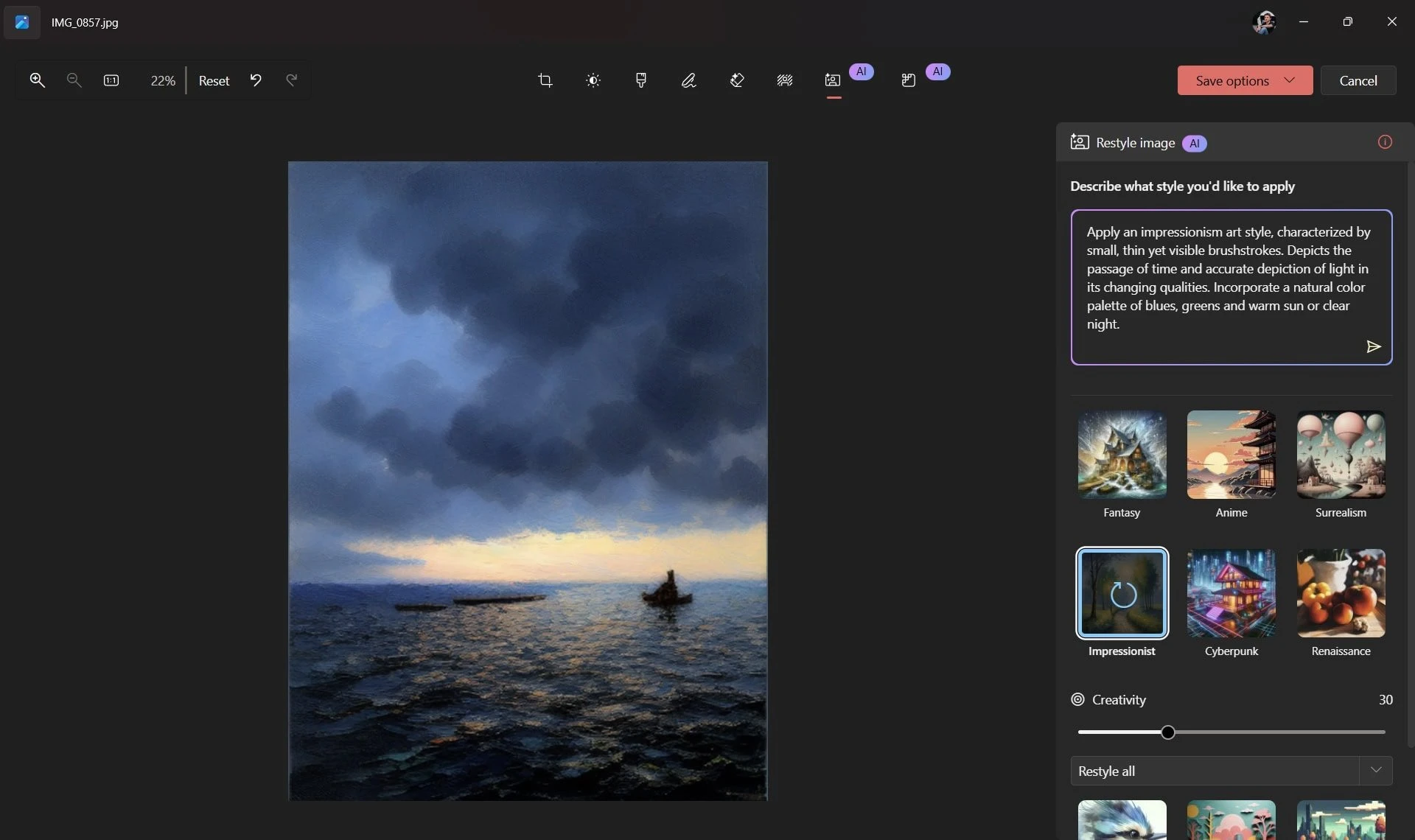Open the filter brush tool
The image size is (1415, 840).
tap(641, 80)
